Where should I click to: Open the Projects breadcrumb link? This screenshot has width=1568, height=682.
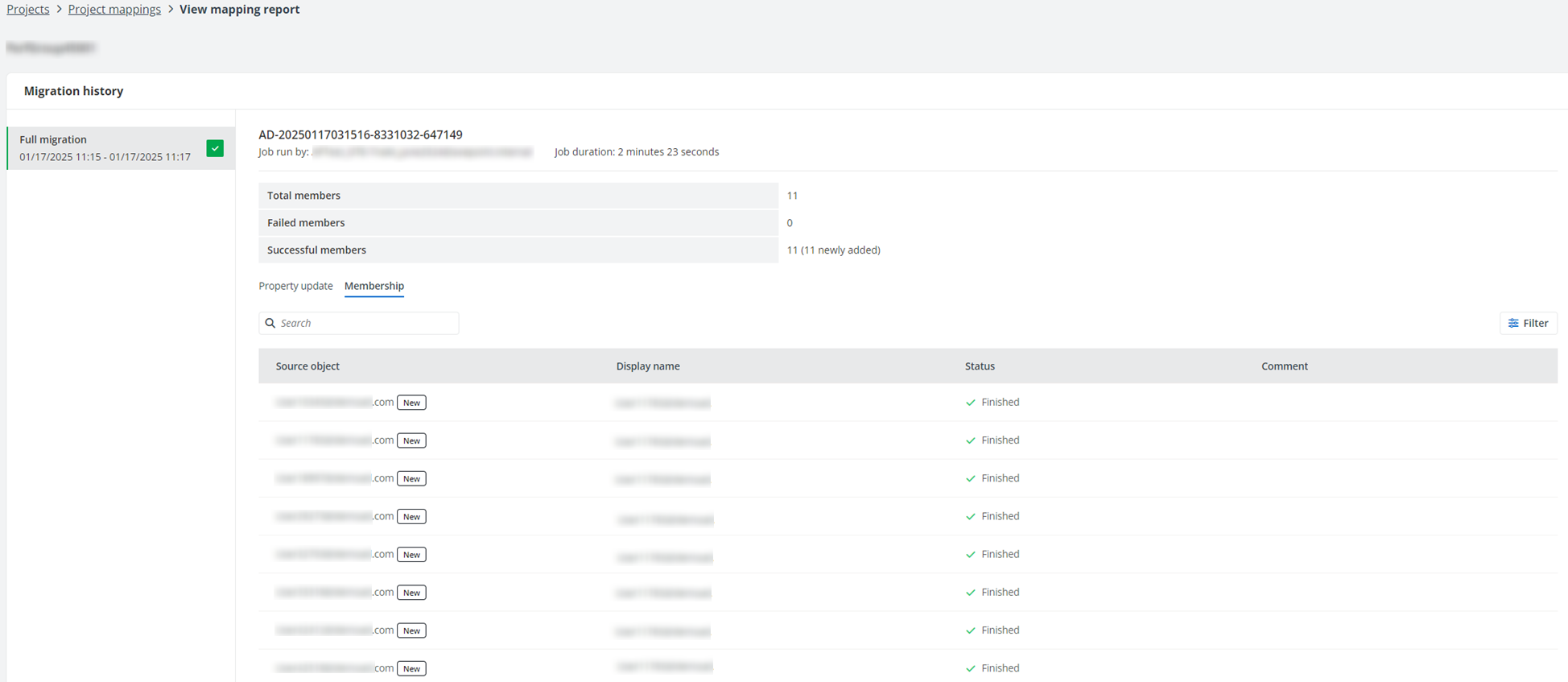pos(28,10)
